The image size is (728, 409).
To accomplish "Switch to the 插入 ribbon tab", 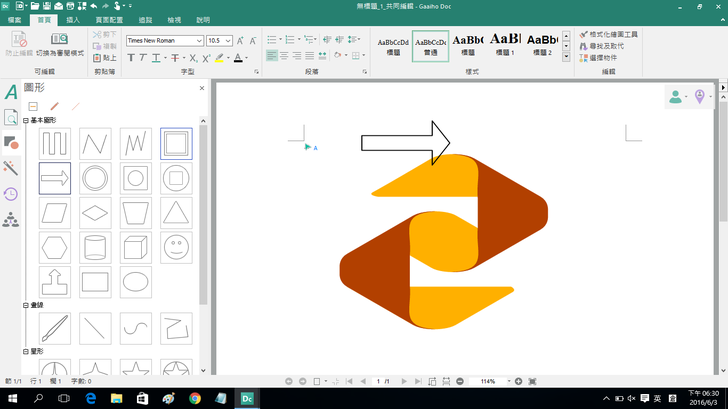I will pyautogui.click(x=73, y=20).
